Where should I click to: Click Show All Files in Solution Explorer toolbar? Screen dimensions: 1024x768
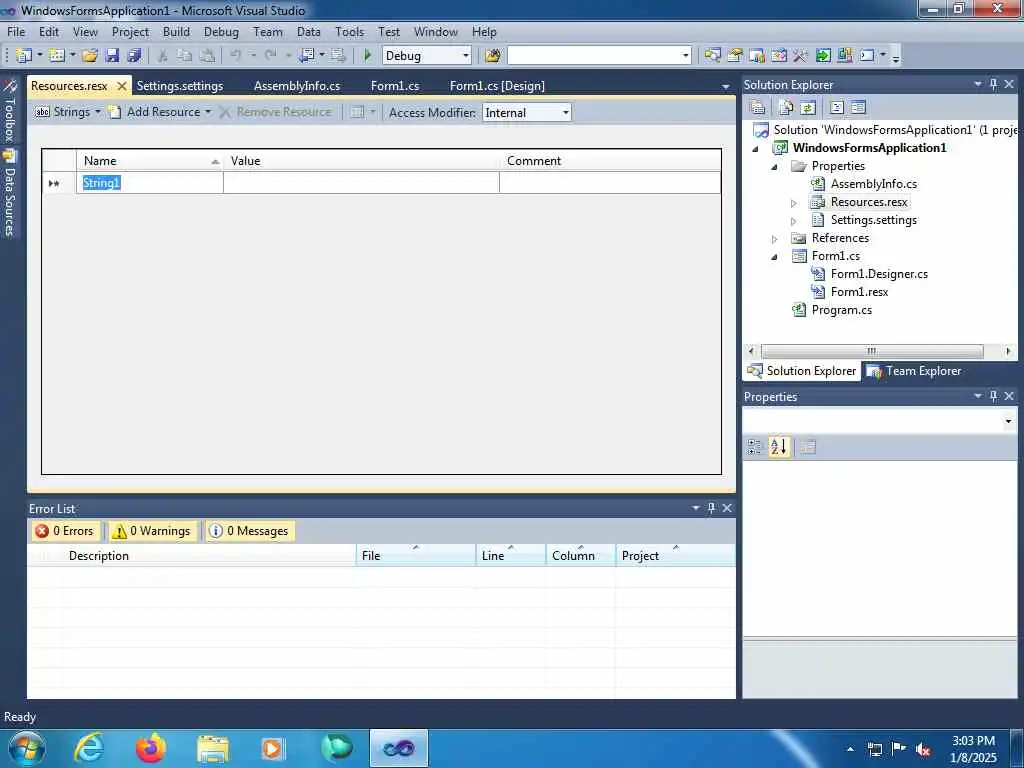(786, 107)
